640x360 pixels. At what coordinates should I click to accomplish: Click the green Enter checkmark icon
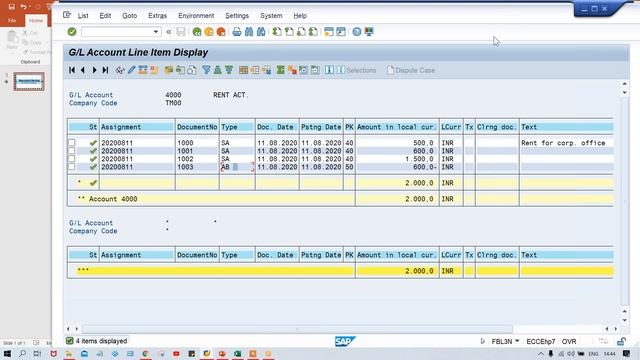[x=72, y=31]
